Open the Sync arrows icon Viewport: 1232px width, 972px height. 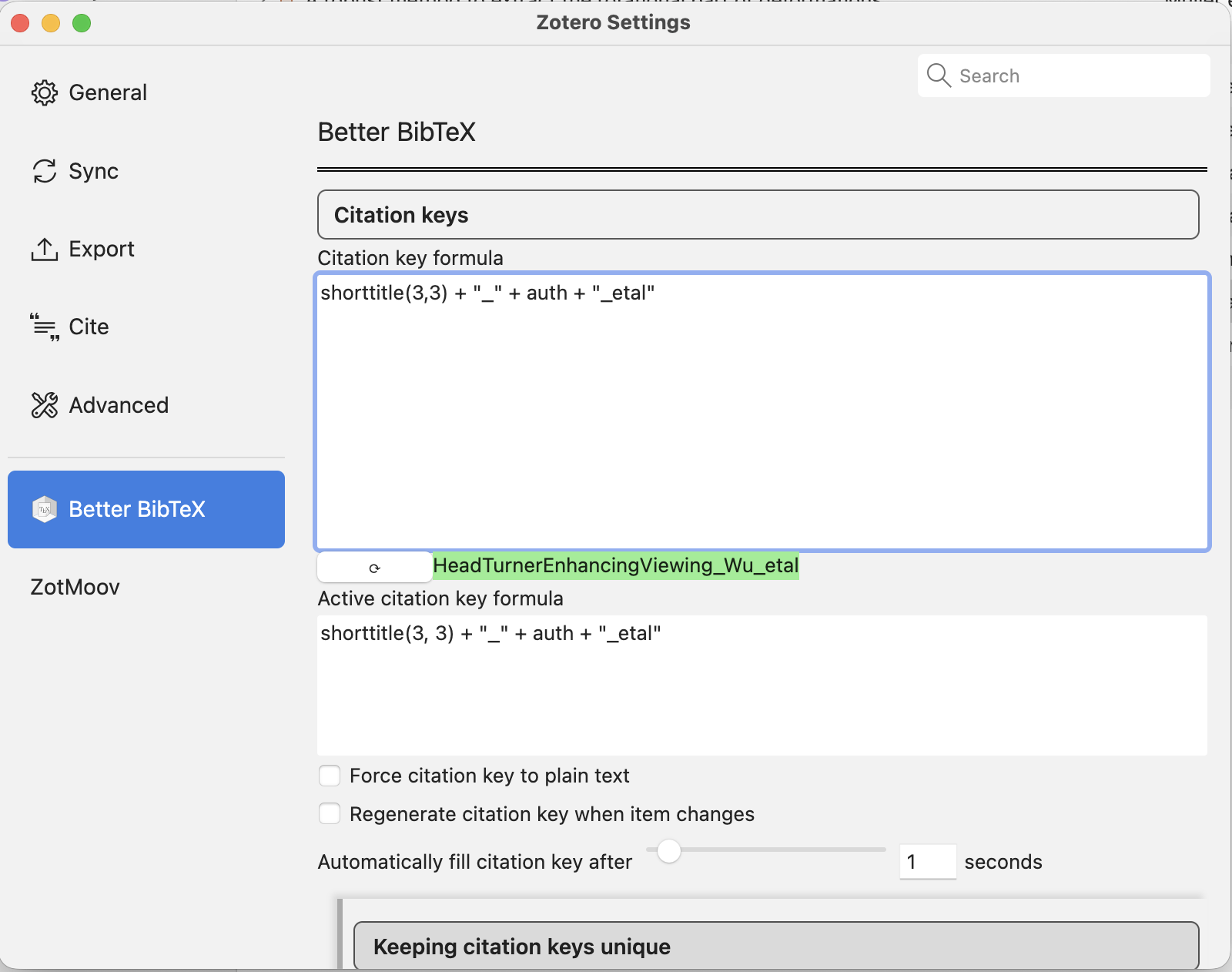(x=45, y=171)
